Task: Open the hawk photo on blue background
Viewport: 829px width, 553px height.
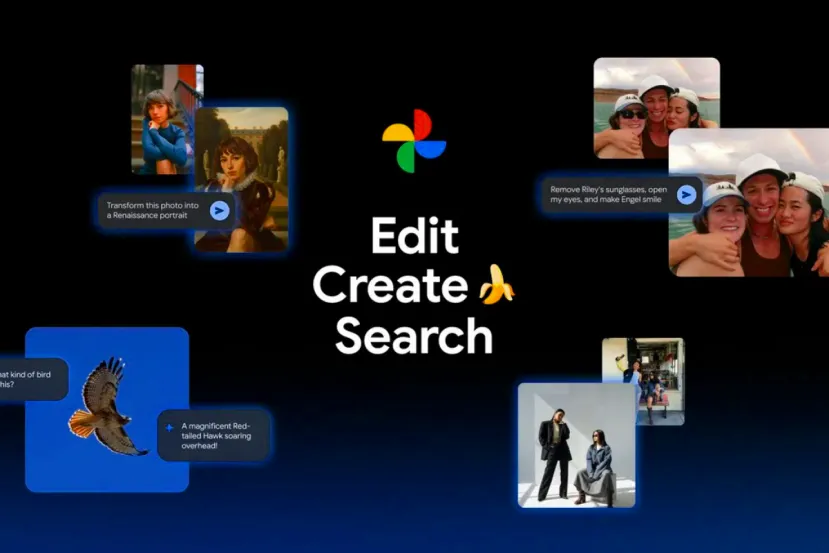Action: (x=107, y=410)
